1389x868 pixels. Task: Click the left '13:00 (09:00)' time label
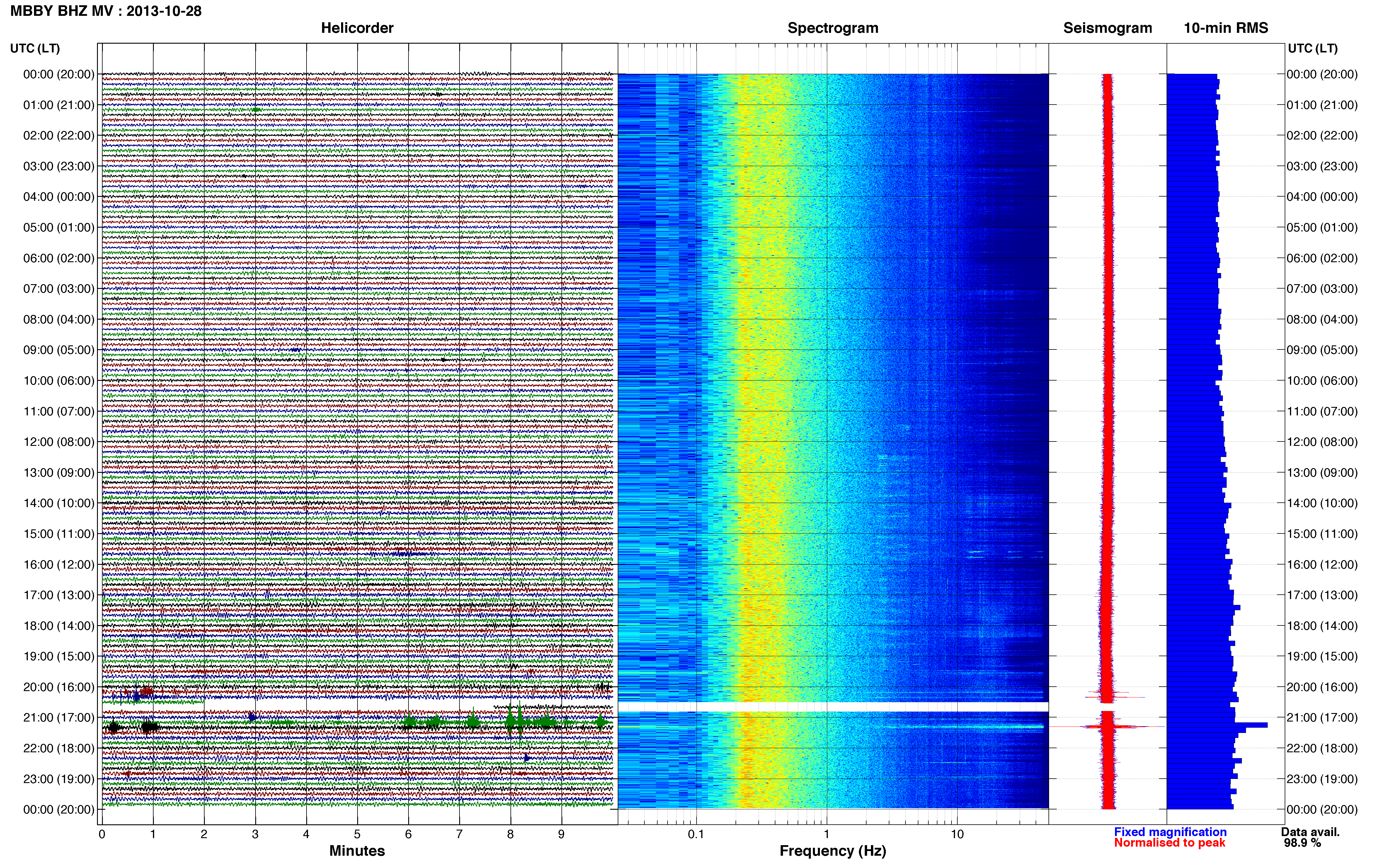(59, 473)
